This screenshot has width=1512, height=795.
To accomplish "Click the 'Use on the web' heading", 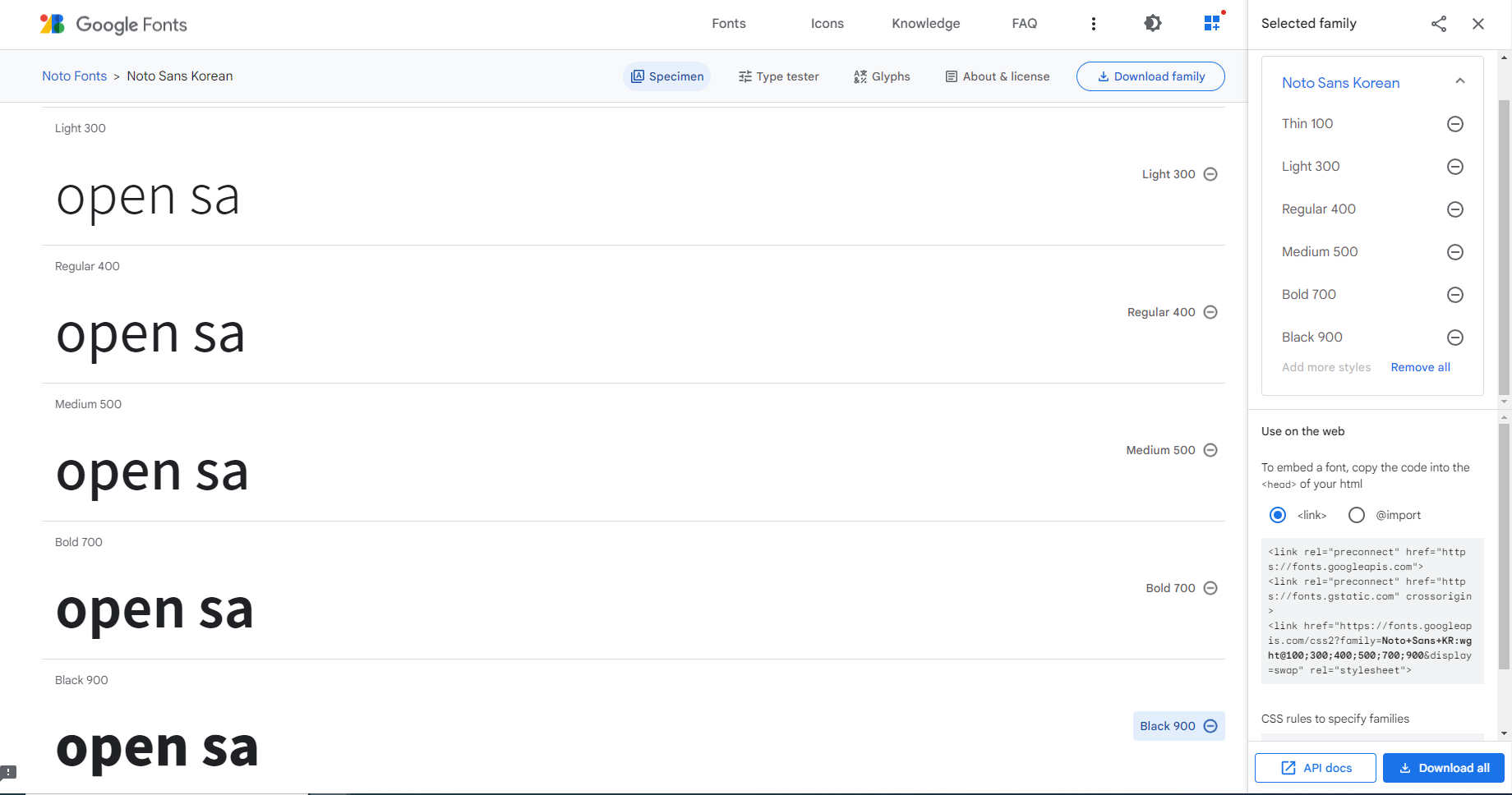I will [x=1302, y=431].
